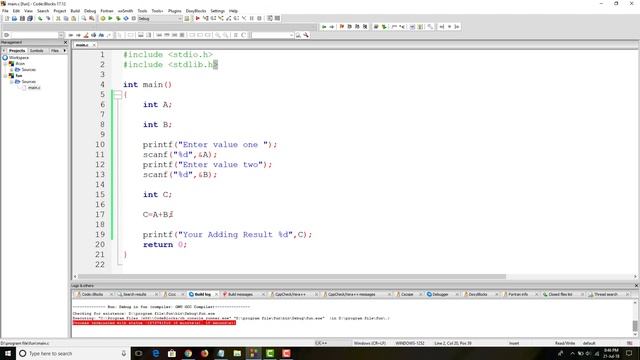This screenshot has width=640, height=360.
Task: Open the Settings menu
Action: coord(217,11)
